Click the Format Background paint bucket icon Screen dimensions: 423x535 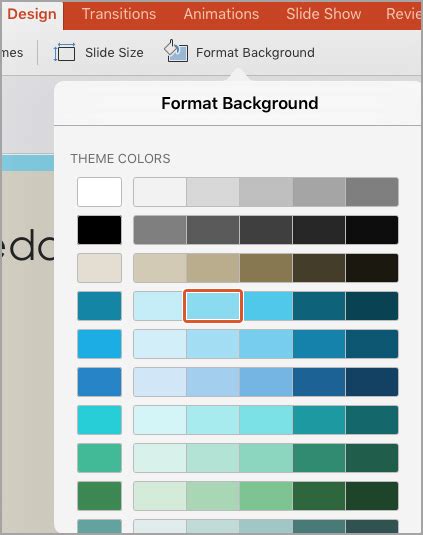click(x=176, y=51)
